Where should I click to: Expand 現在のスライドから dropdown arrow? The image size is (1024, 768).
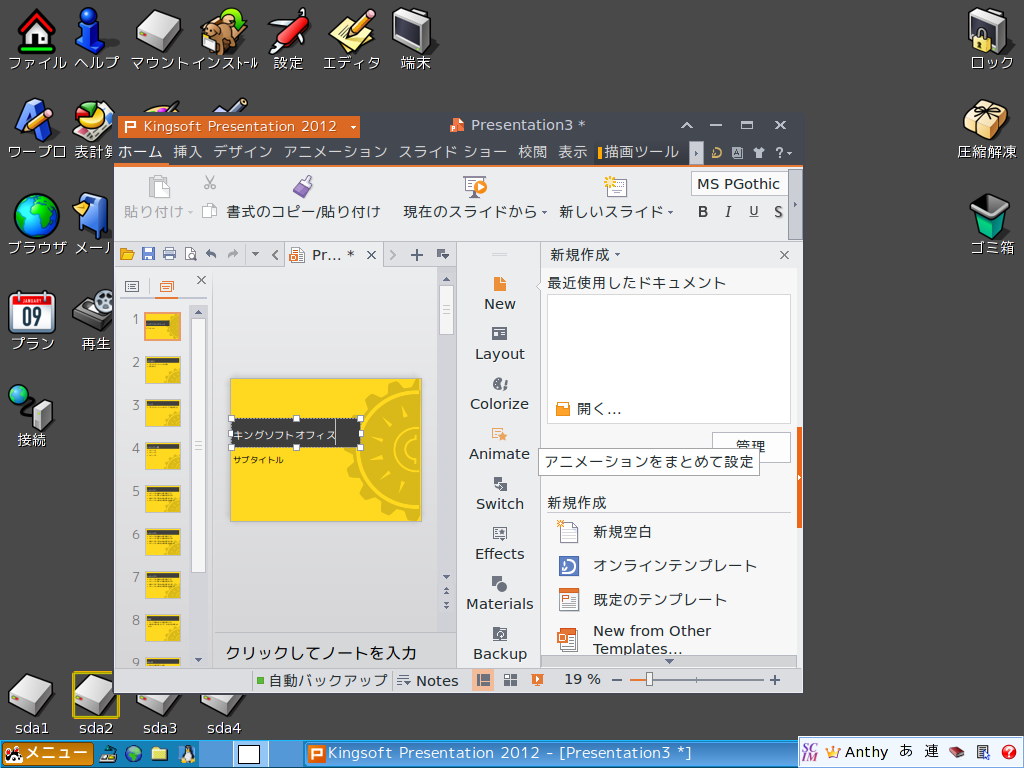pos(544,212)
